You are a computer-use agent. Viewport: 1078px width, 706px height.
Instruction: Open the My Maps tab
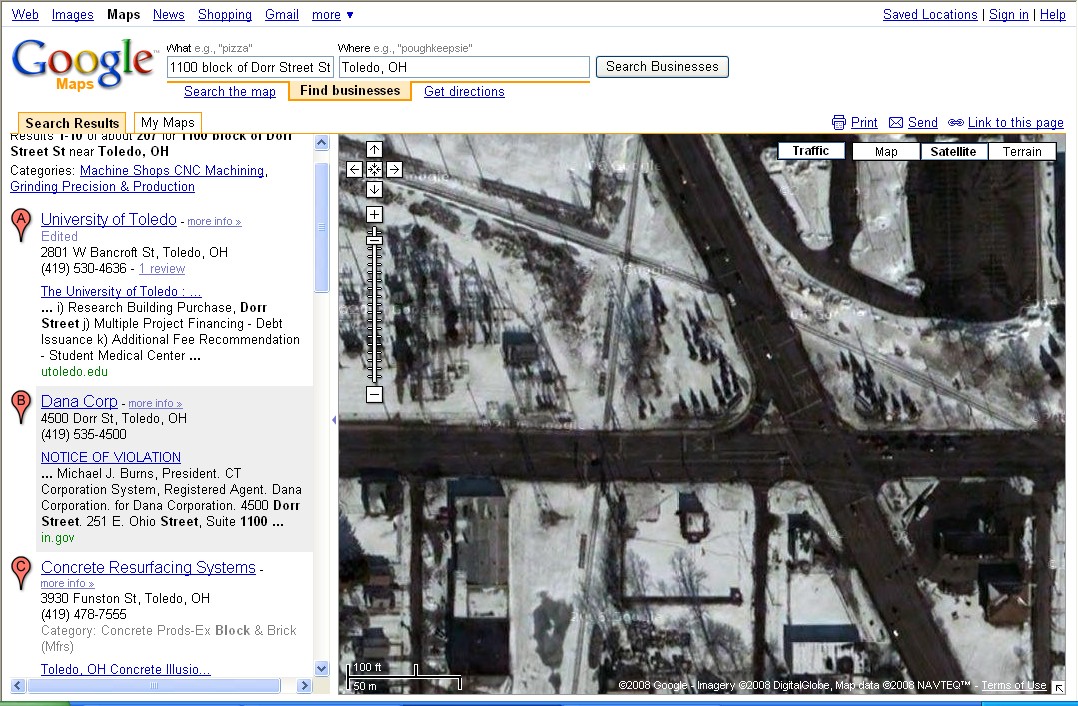coord(167,123)
